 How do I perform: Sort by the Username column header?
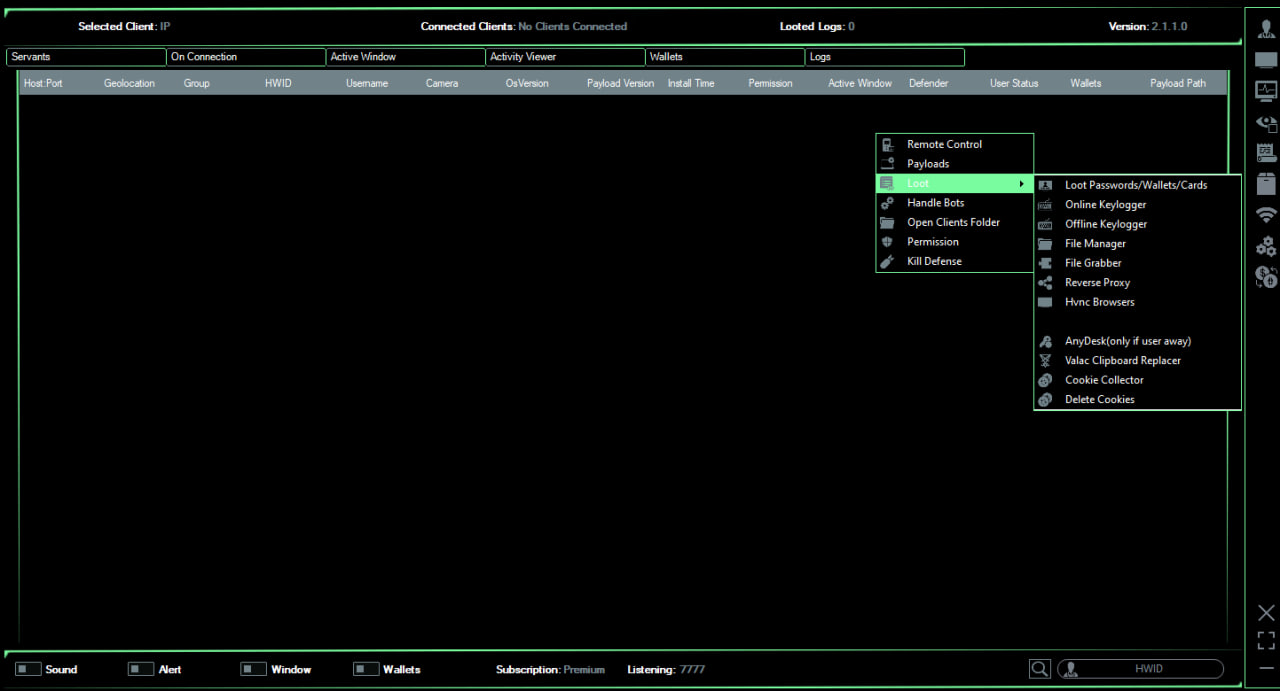[x=367, y=83]
